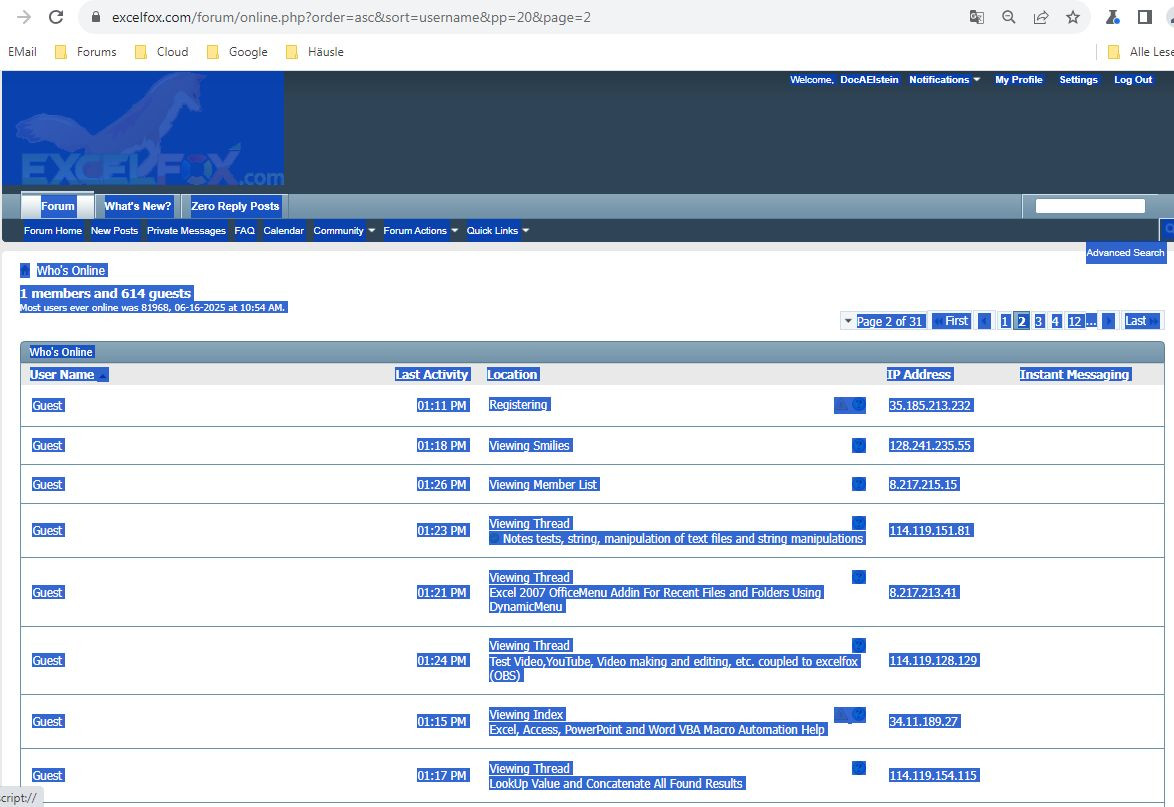Sort by the Location column header
This screenshot has width=1174, height=807.
click(512, 374)
